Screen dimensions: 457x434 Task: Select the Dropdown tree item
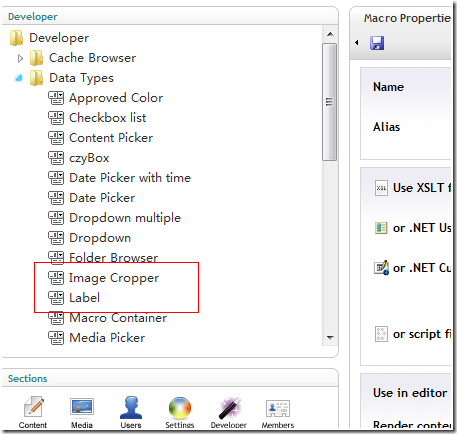[x=100, y=238]
